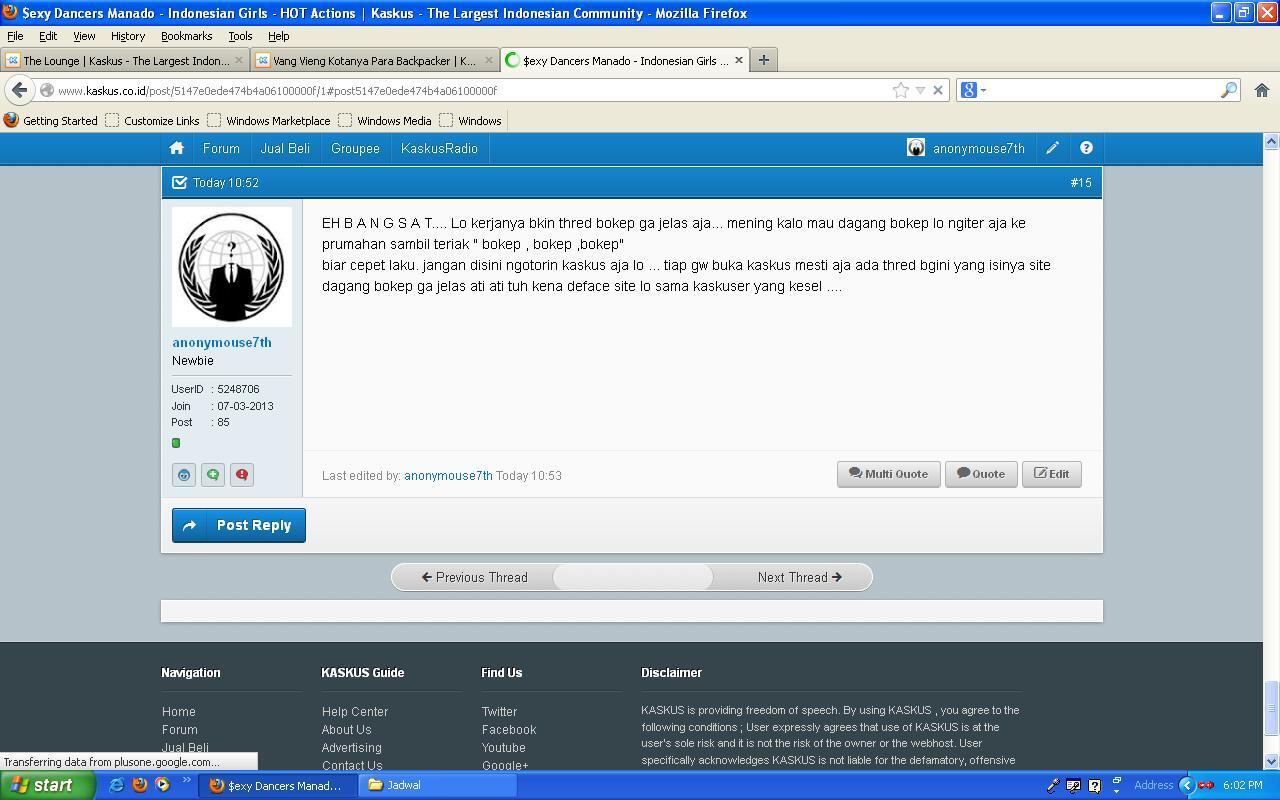Report user with red exclamation bubble icon

[x=242, y=475]
